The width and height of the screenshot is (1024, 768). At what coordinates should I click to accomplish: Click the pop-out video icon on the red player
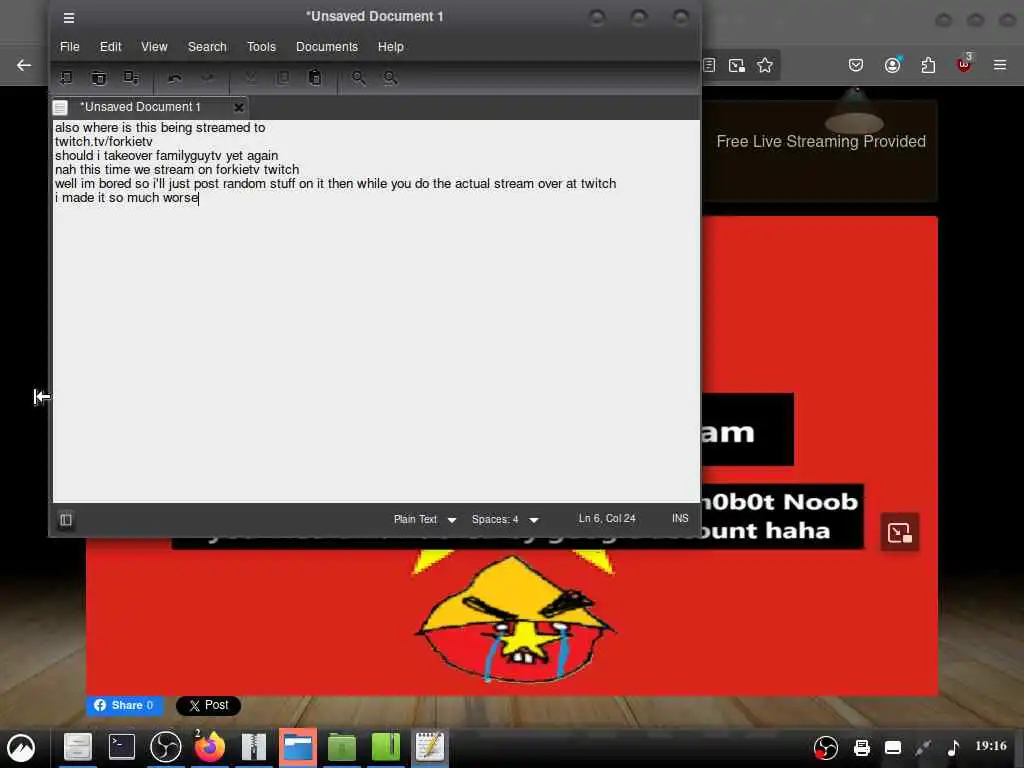(899, 532)
